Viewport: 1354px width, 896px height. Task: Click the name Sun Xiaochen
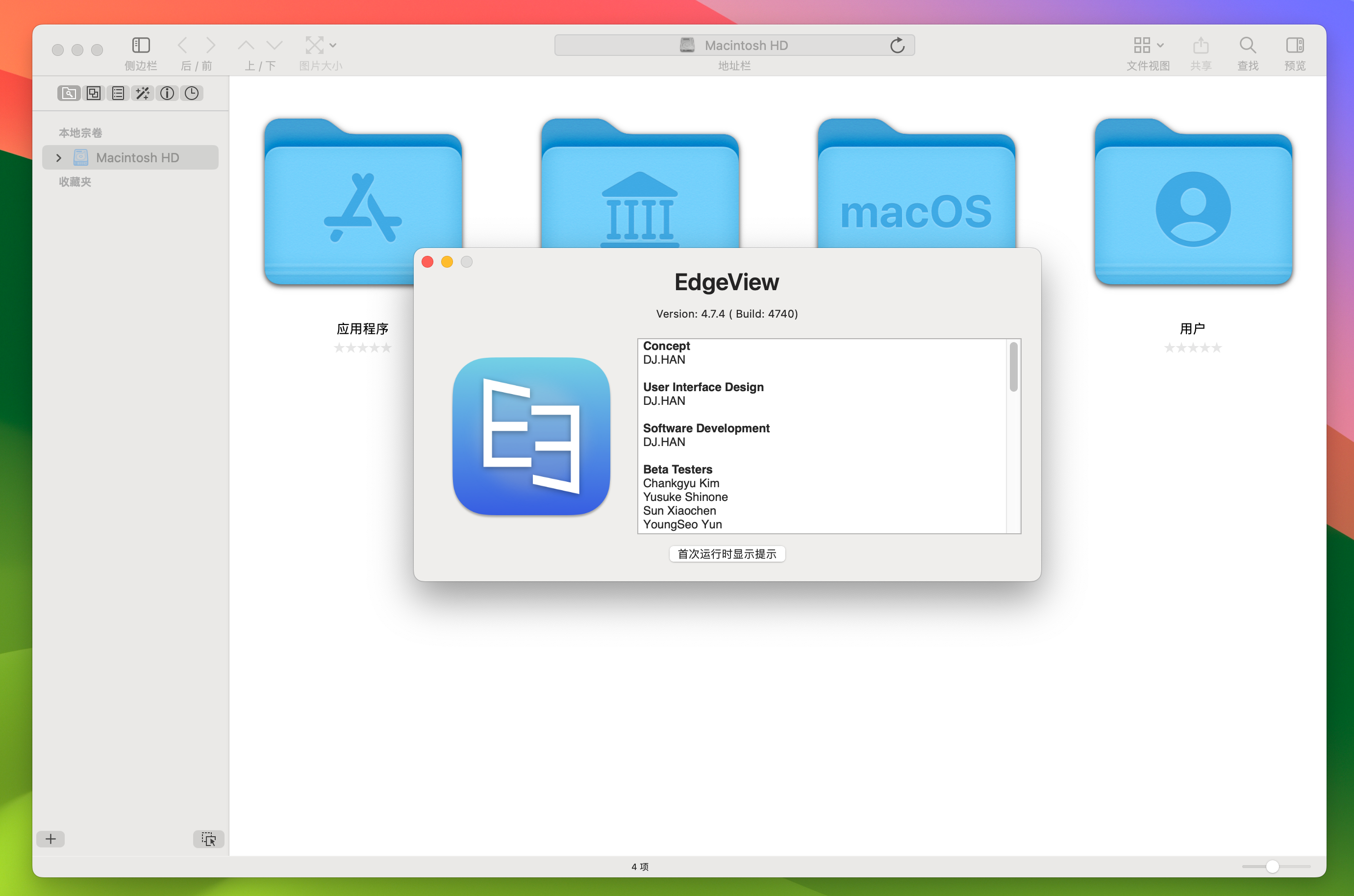coord(679,510)
